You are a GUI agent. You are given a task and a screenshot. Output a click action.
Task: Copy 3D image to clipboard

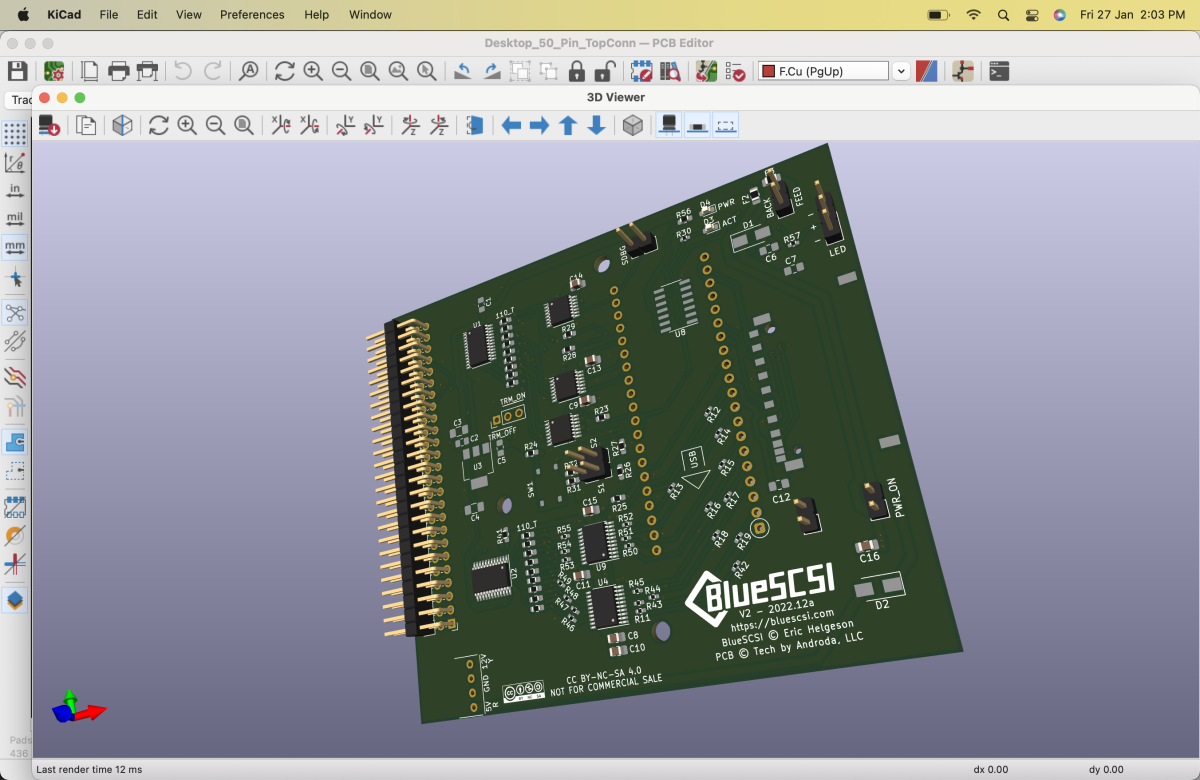pos(87,125)
